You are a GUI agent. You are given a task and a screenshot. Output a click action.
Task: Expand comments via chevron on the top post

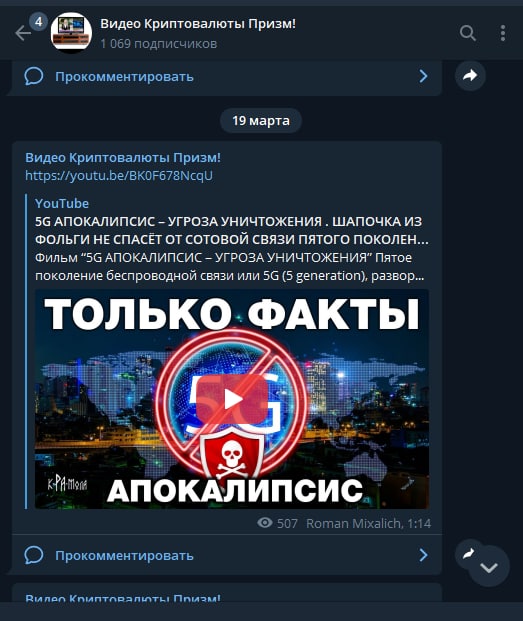pyautogui.click(x=423, y=76)
